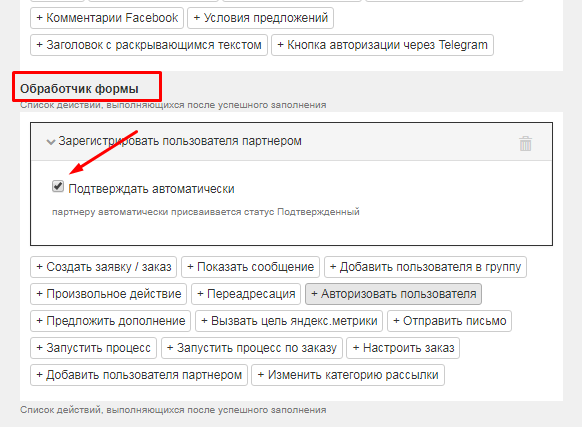Screen dimensions: 582x427
Task: Add 'Предложить дополнение' action
Action: click(x=110, y=321)
